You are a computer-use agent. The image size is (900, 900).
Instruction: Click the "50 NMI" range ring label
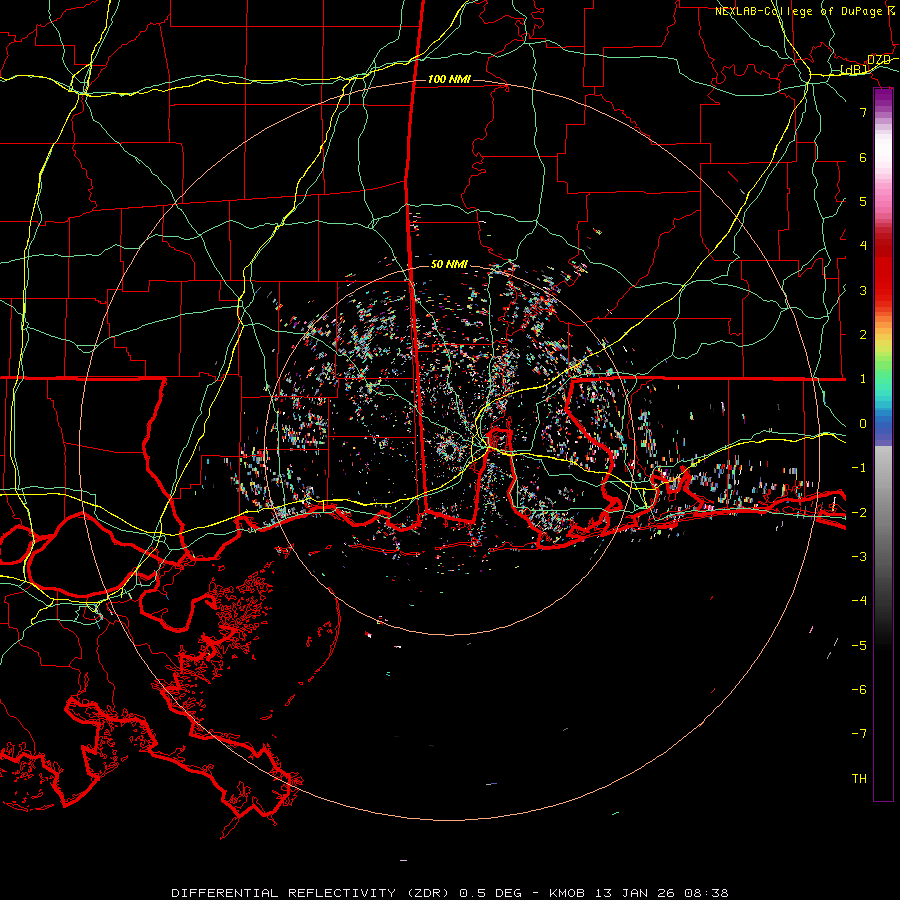[x=449, y=264]
